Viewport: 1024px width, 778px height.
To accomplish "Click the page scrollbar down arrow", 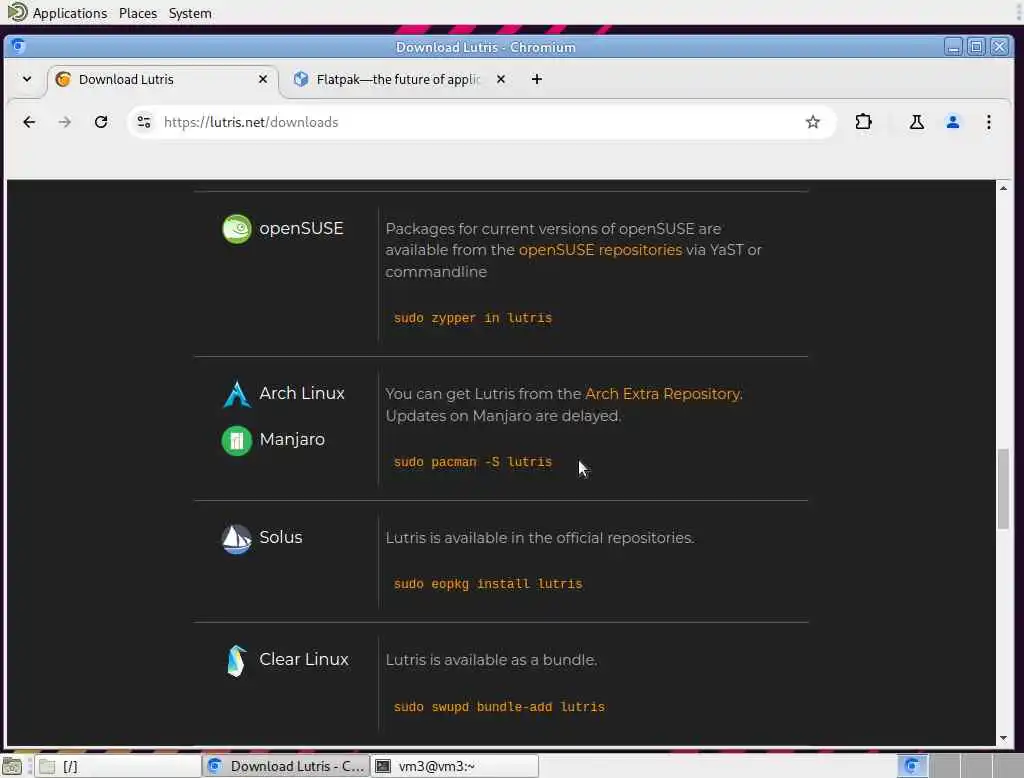I will (1003, 738).
